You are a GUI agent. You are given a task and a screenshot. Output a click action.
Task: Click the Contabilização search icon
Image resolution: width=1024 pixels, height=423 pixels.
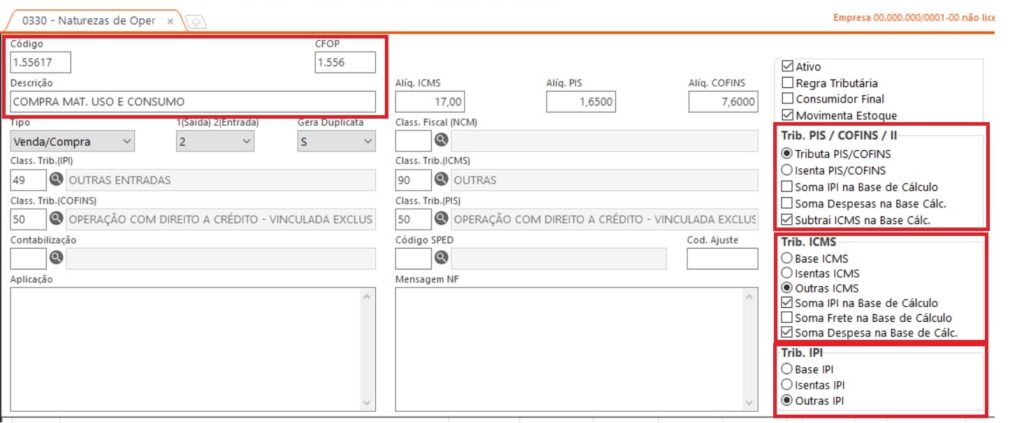coord(56,258)
